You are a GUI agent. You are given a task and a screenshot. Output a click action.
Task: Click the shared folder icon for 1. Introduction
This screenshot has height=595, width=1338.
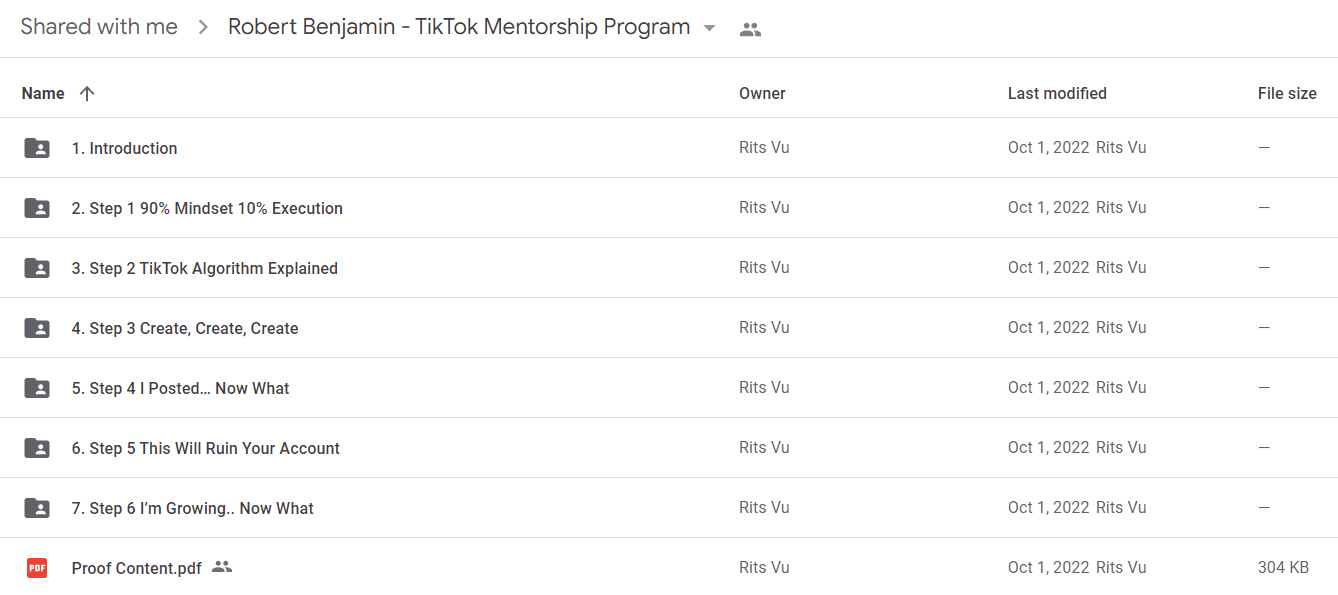[37, 148]
